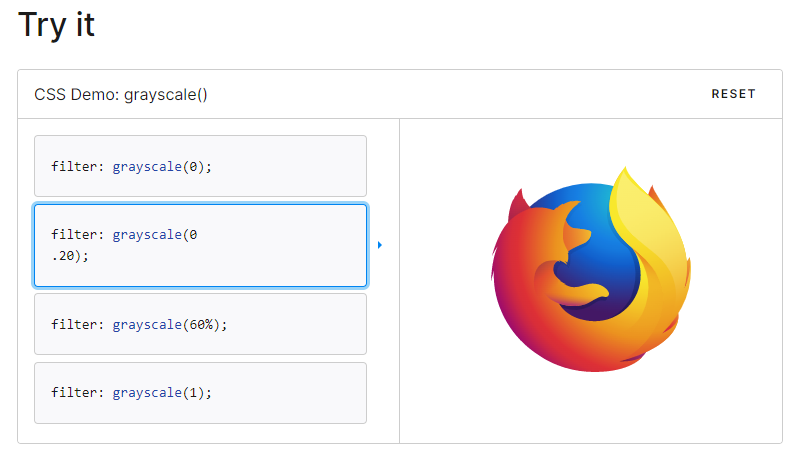Image resolution: width=803 pixels, height=452 pixels.
Task: Choose the filter: grayscale(60%) example
Action: tap(200, 324)
